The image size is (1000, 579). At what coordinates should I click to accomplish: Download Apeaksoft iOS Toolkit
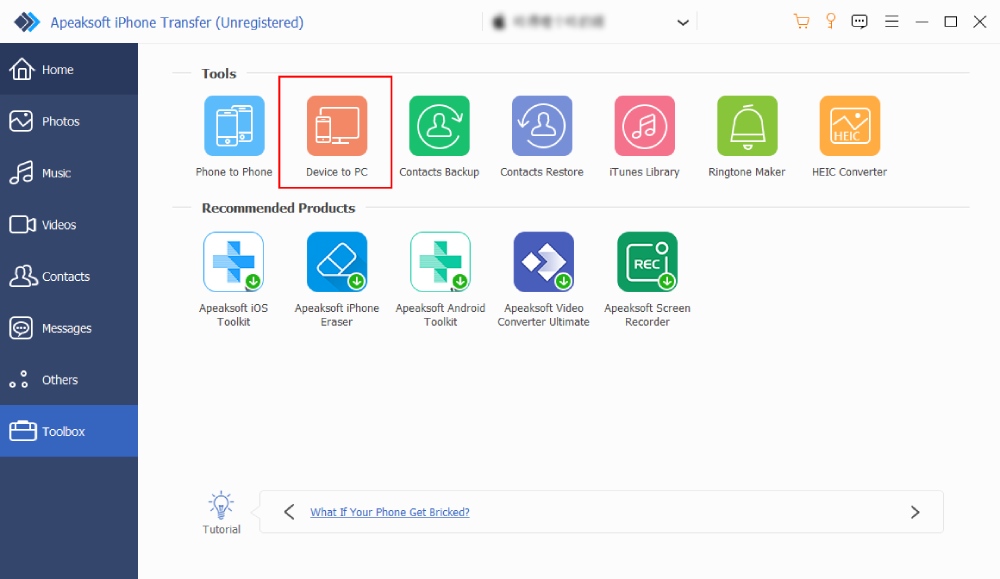click(233, 261)
